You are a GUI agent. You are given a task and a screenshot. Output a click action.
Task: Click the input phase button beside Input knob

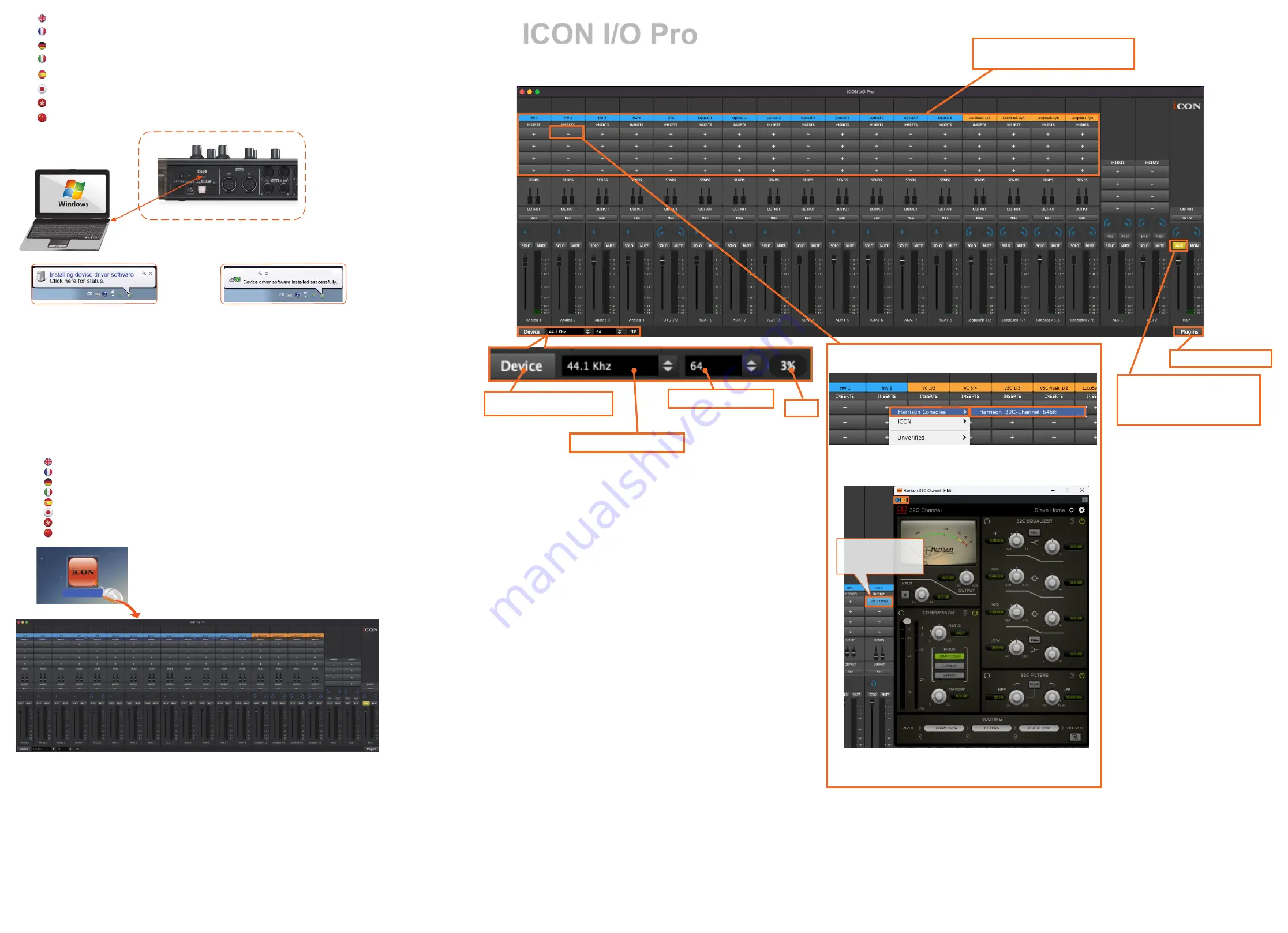coord(905,594)
